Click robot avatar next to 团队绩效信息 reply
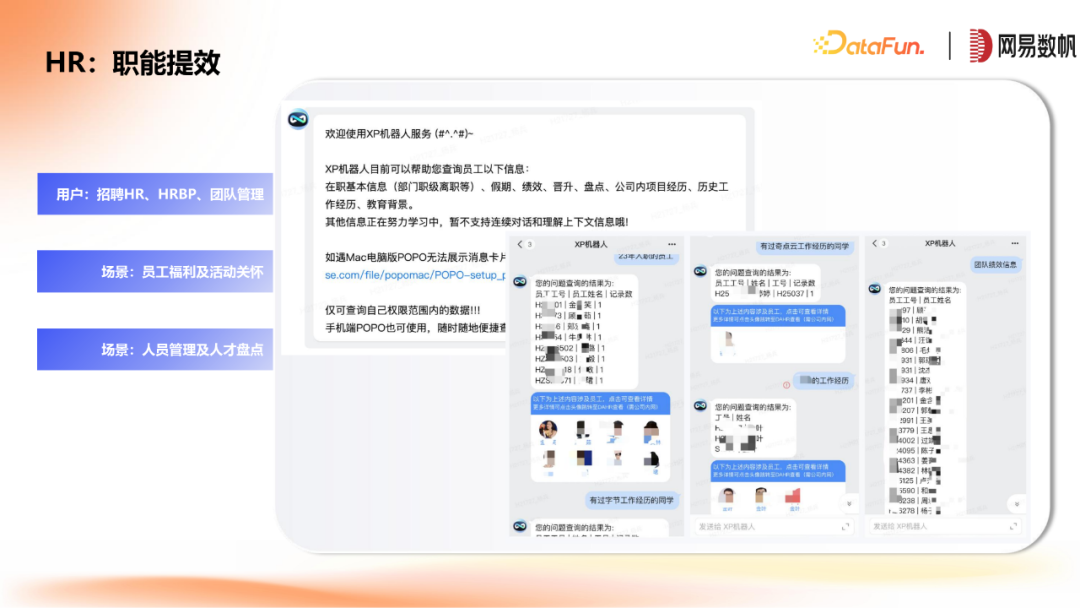Viewport: 1080px width, 608px height. pos(875,289)
